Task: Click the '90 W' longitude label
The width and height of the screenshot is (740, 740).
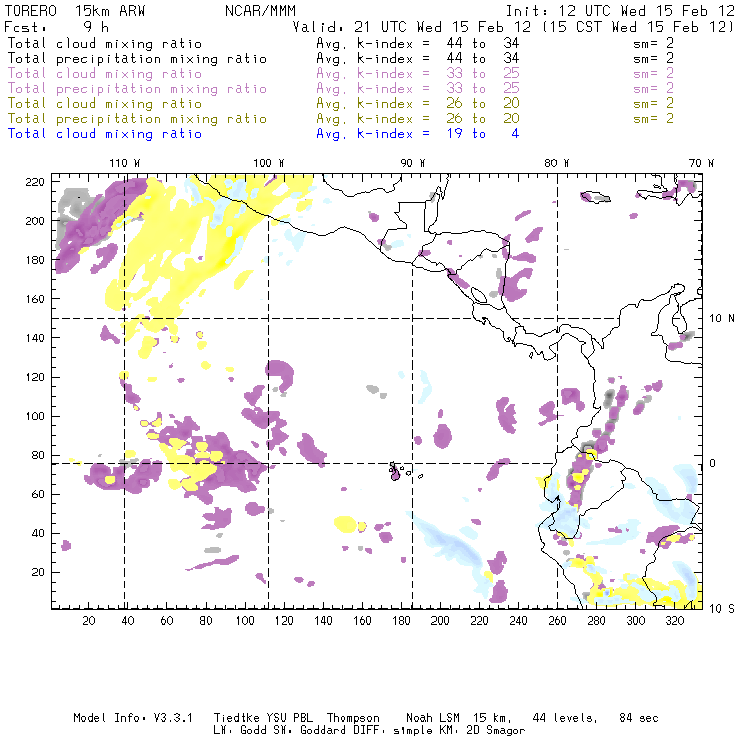Action: [412, 163]
